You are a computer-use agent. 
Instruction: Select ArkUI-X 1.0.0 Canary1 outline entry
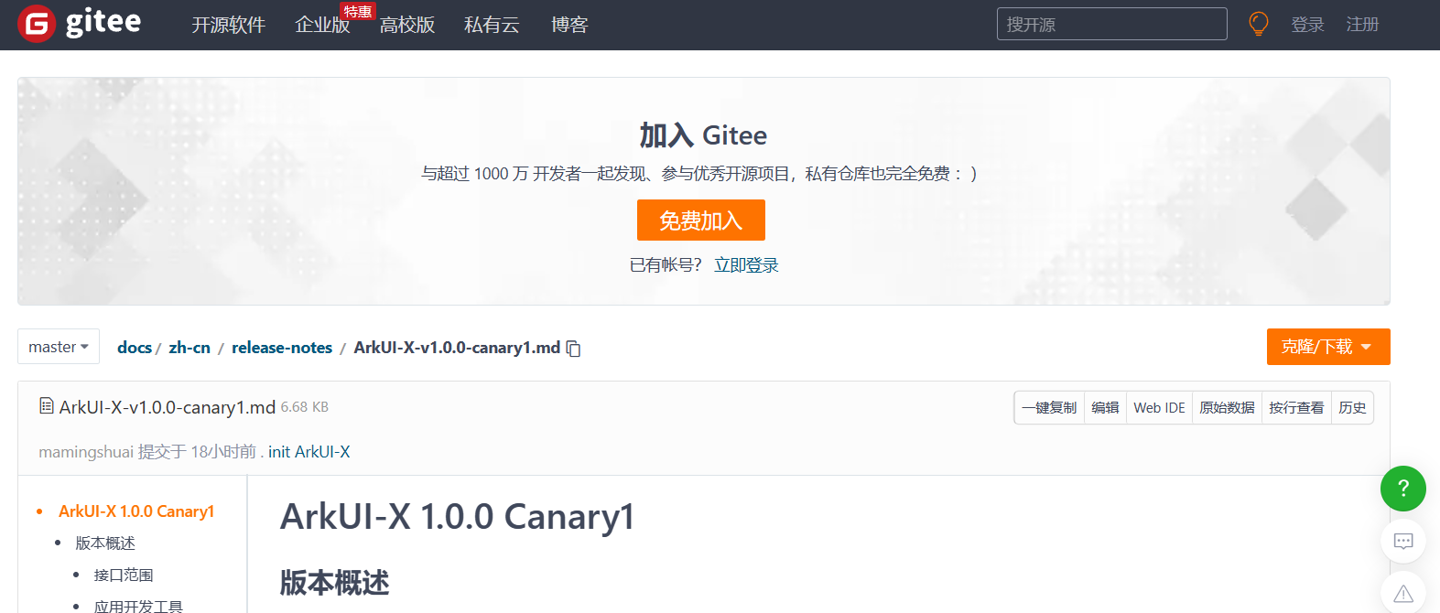(137, 512)
